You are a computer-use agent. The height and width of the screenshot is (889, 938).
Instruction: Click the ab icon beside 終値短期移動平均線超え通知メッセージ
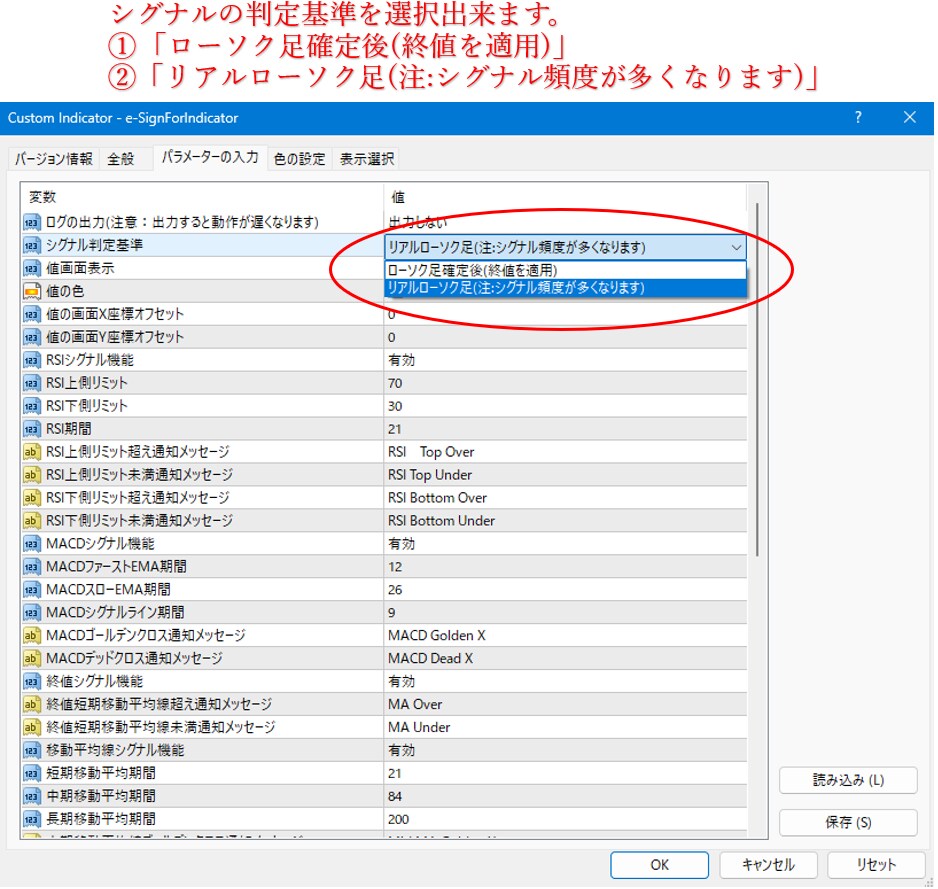(31, 704)
